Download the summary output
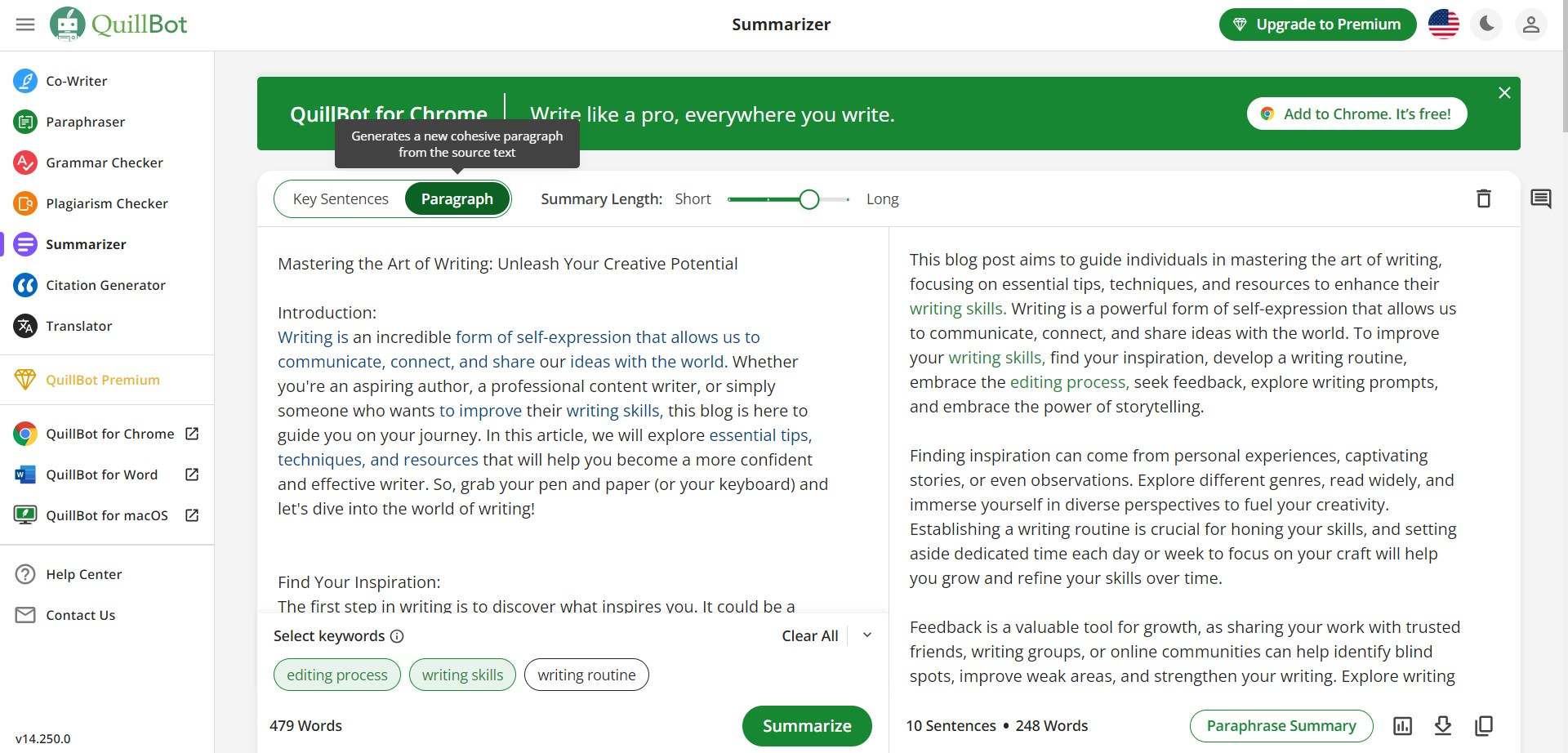The width and height of the screenshot is (1568, 753). point(1443,725)
